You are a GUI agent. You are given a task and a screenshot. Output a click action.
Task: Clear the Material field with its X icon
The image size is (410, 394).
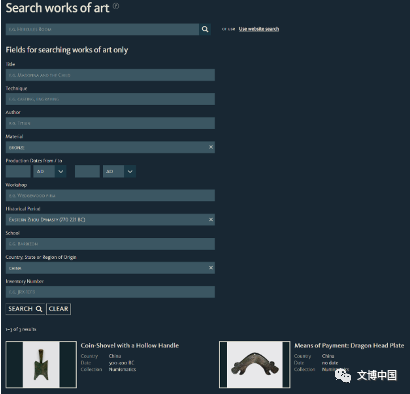pos(211,147)
